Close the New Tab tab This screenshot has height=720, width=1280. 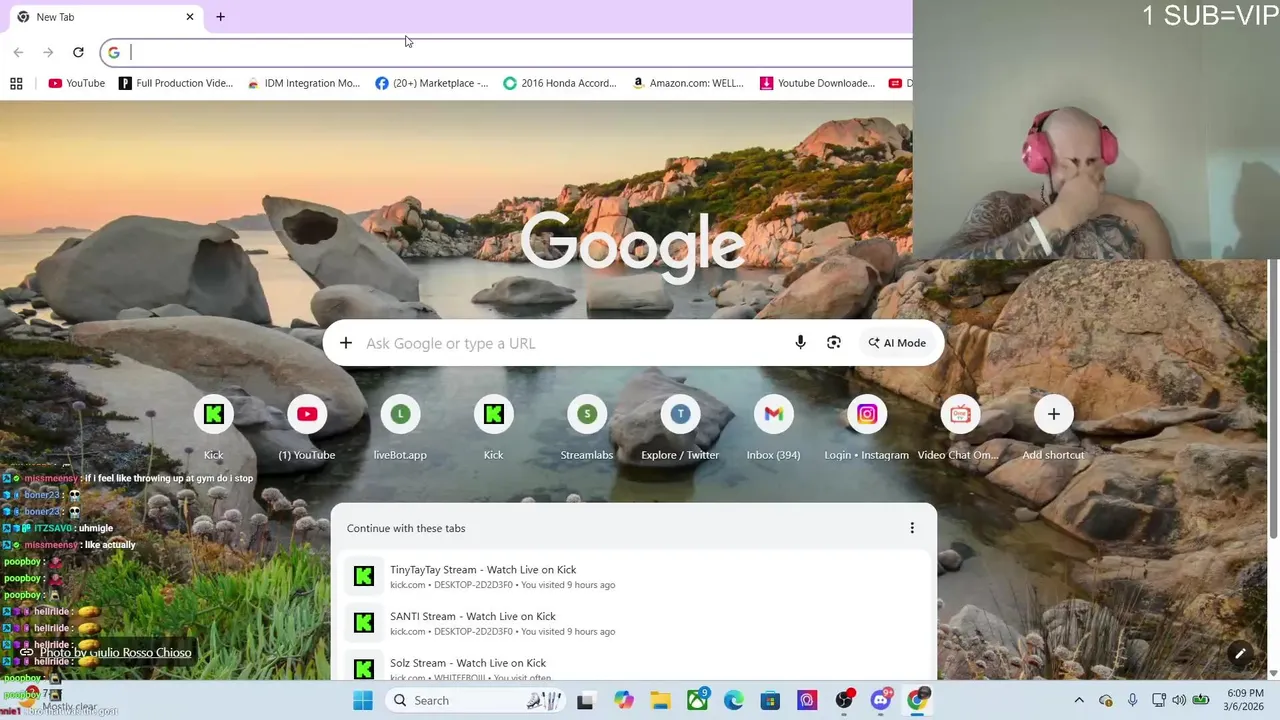pos(190,17)
